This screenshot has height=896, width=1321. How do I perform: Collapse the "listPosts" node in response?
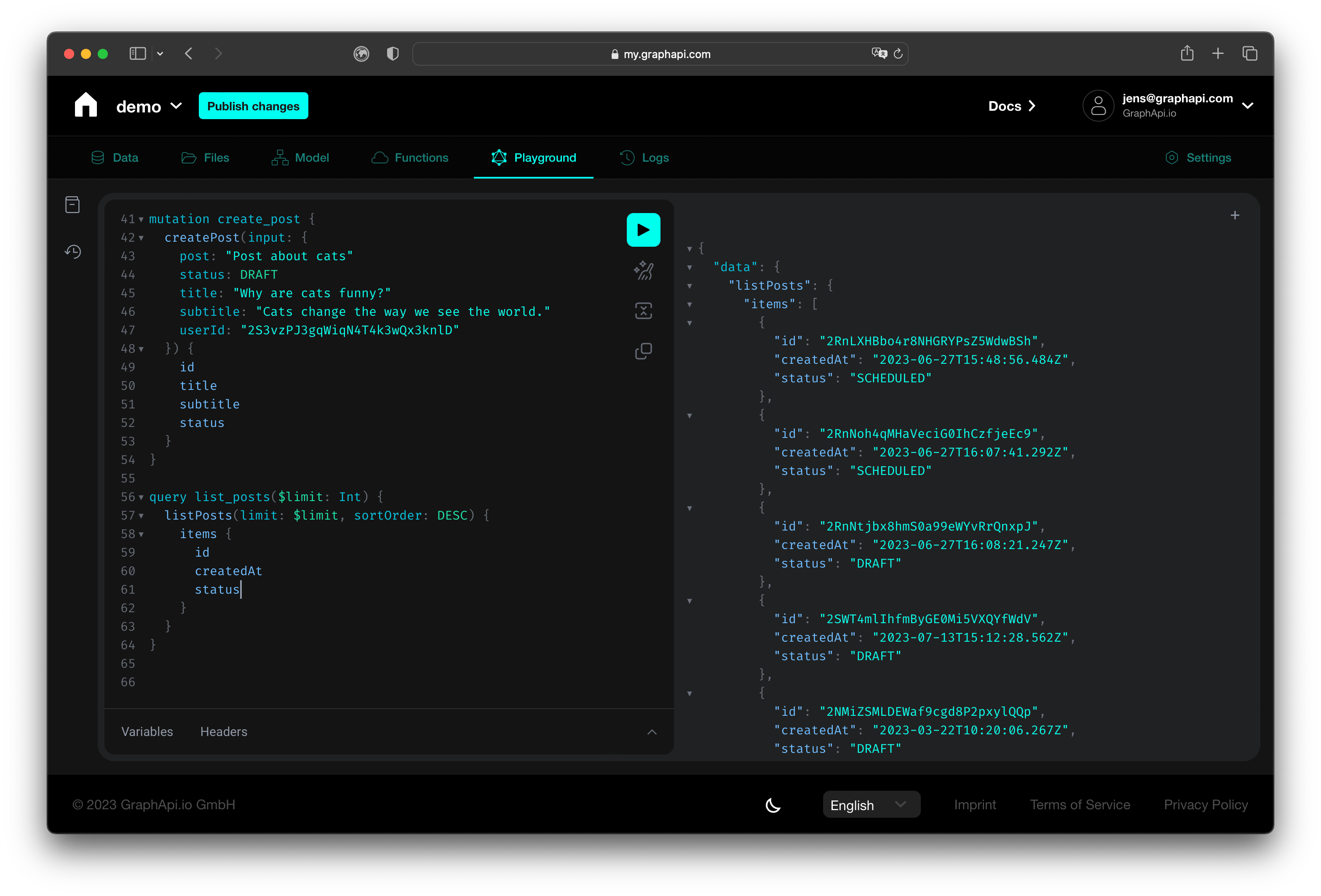point(690,286)
